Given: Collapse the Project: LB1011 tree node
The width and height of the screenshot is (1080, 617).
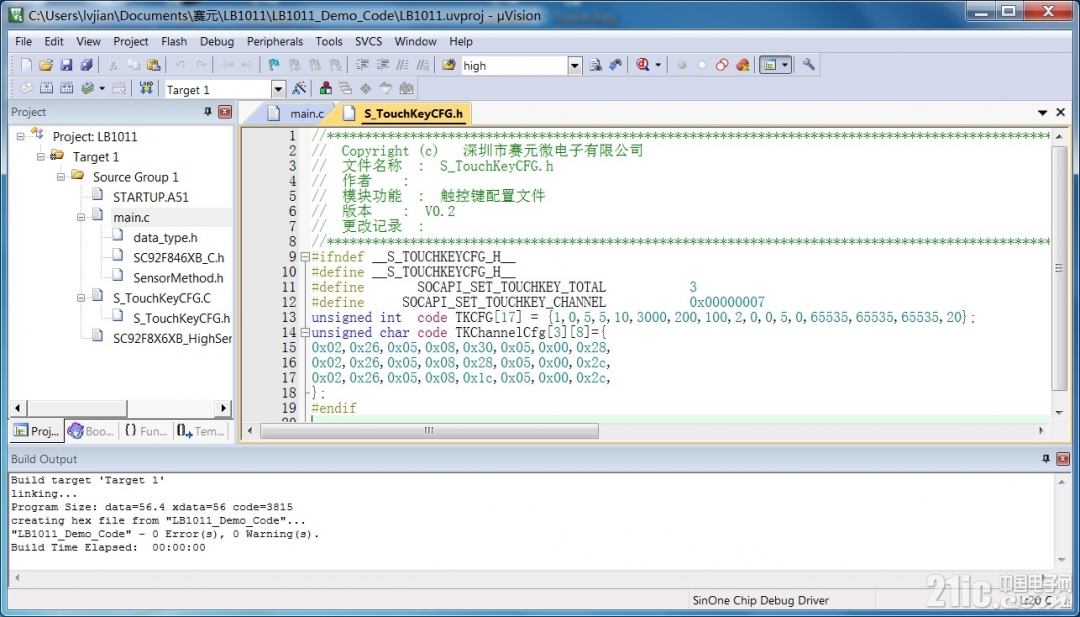Looking at the screenshot, I should [x=21, y=136].
